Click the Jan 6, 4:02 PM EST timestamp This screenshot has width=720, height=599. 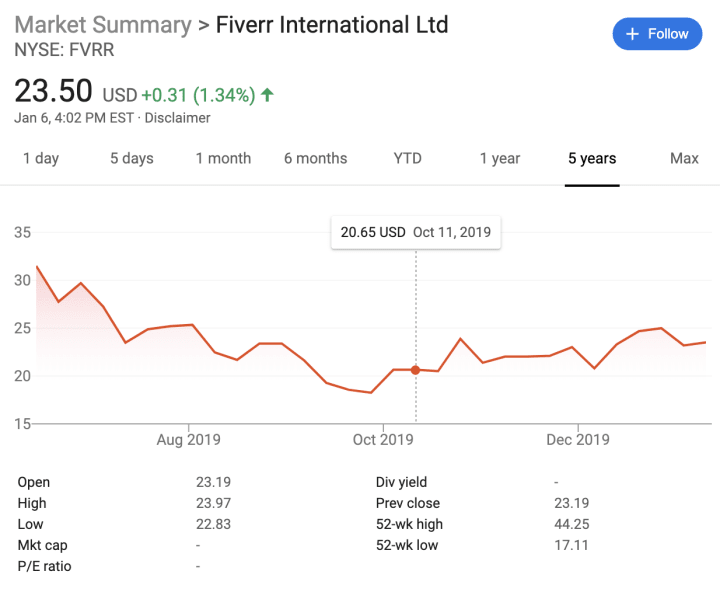point(74,118)
